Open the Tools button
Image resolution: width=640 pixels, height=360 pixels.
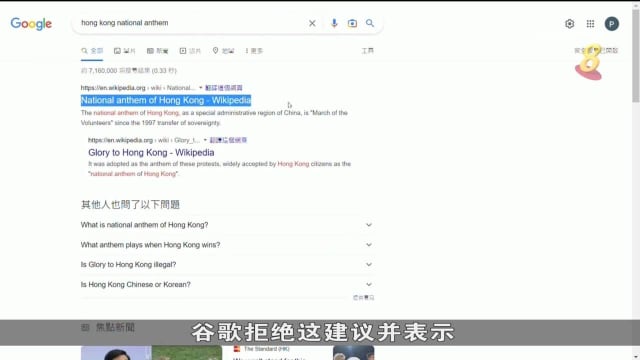click(x=367, y=51)
